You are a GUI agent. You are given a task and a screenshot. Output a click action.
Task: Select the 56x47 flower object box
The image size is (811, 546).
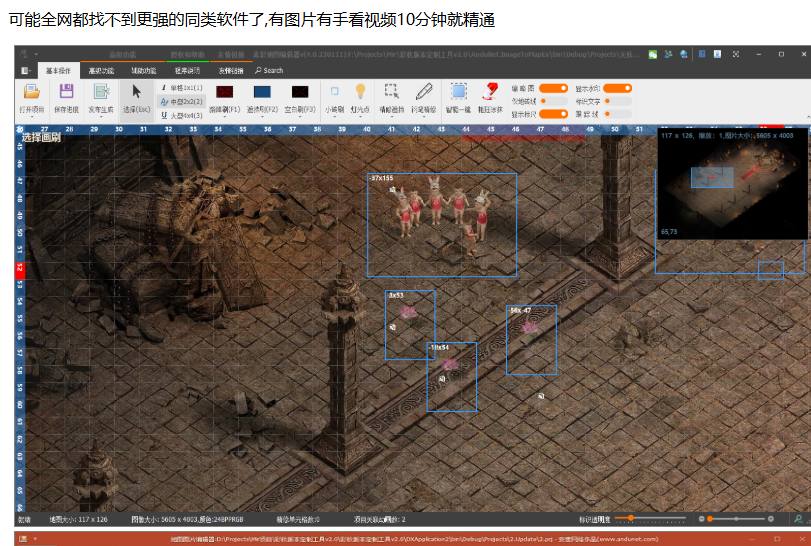[x=531, y=340]
